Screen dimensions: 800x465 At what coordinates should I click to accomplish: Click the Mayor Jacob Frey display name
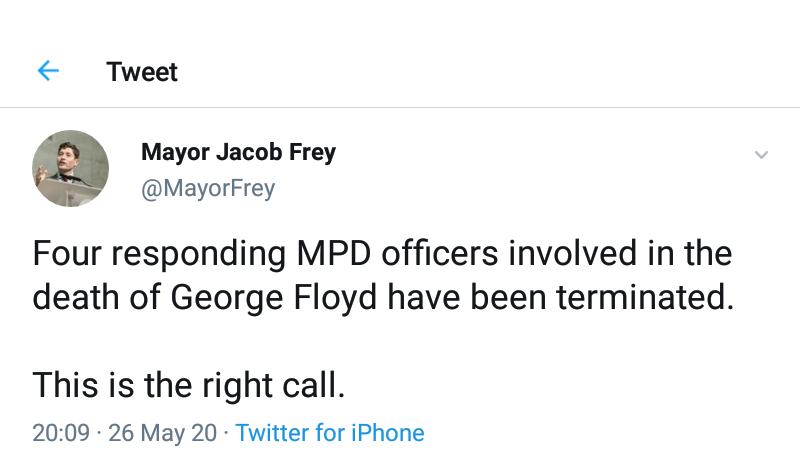coord(238,153)
